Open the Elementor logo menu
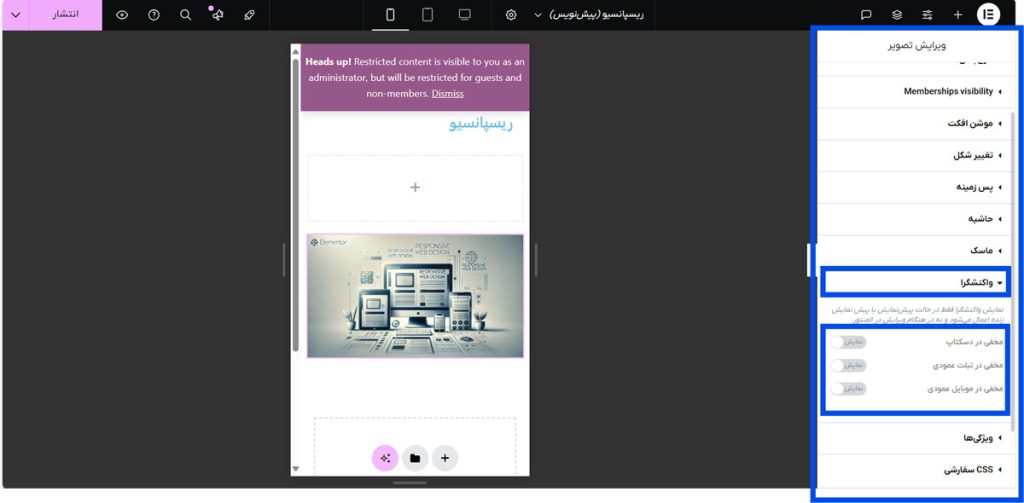Screen dimensions: 1024x503 [x=988, y=15]
